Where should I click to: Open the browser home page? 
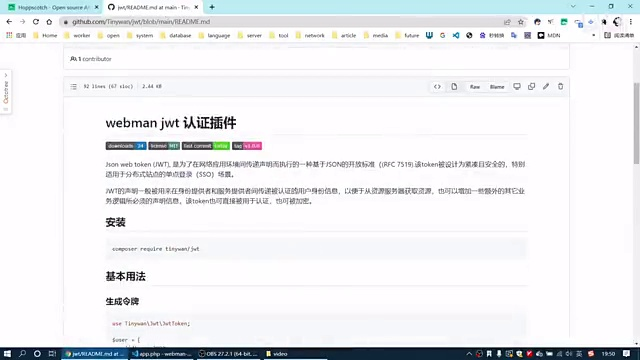(x=49, y=22)
